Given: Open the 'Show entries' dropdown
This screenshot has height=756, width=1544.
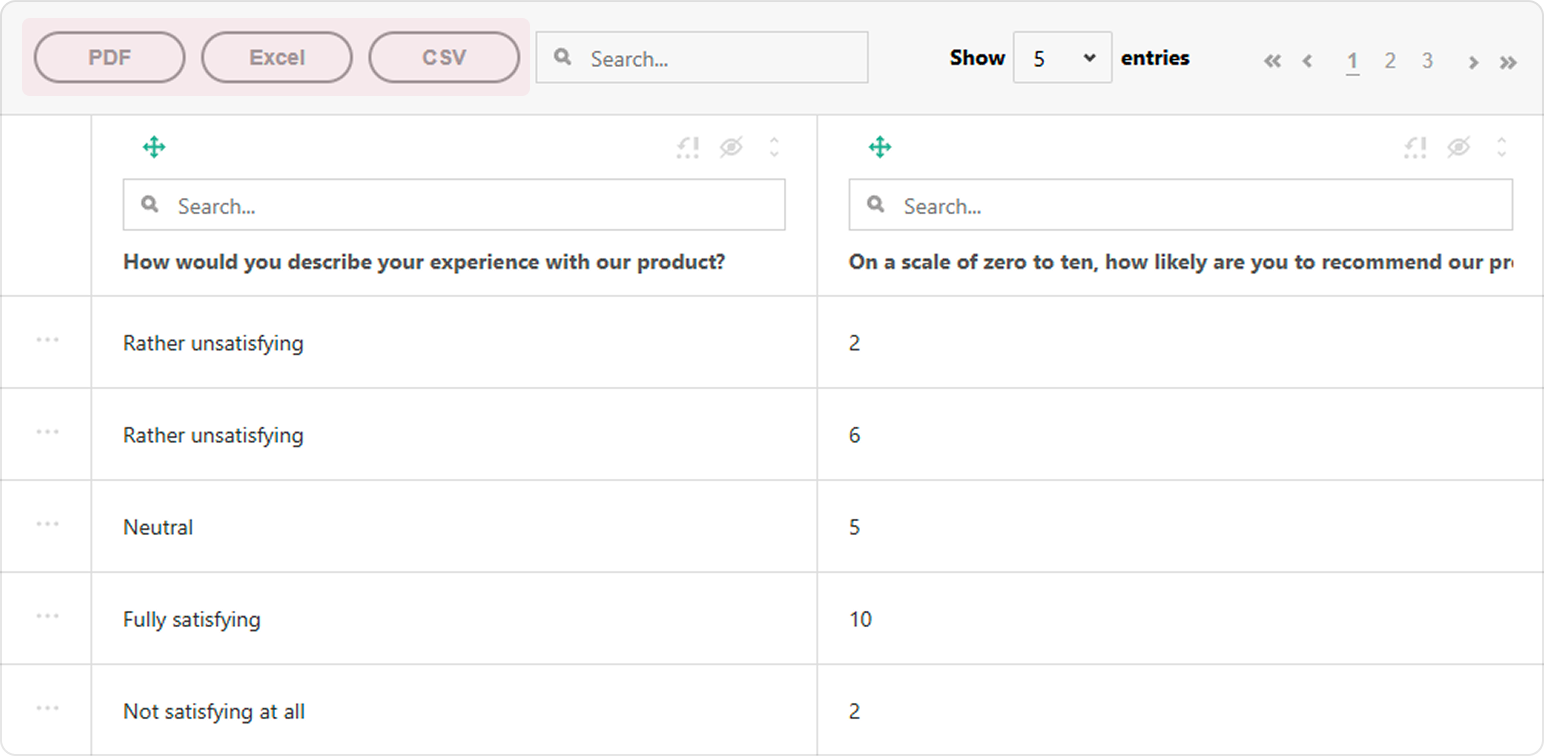Looking at the screenshot, I should (x=1062, y=57).
